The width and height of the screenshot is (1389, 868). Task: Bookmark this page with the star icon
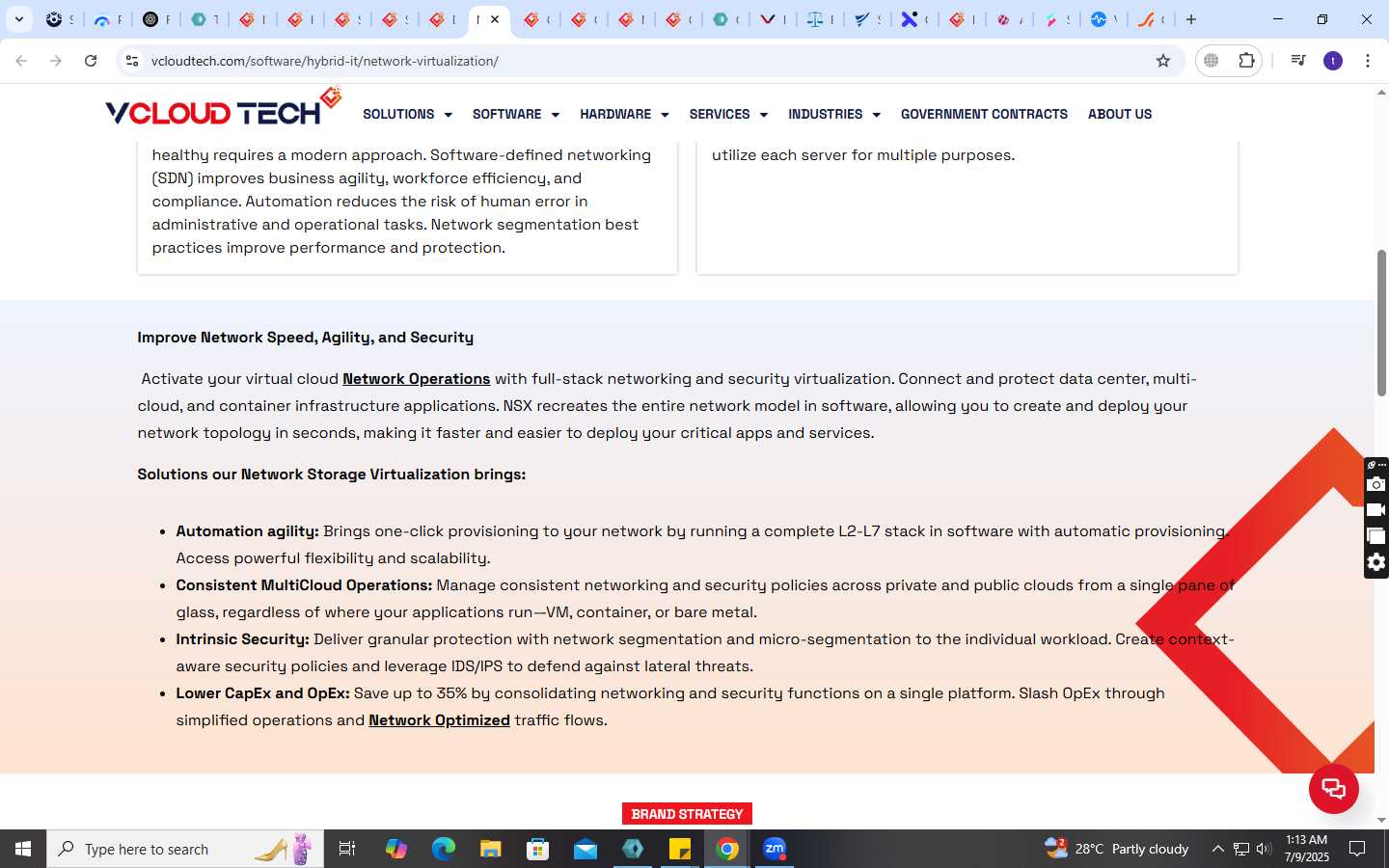point(1163,61)
